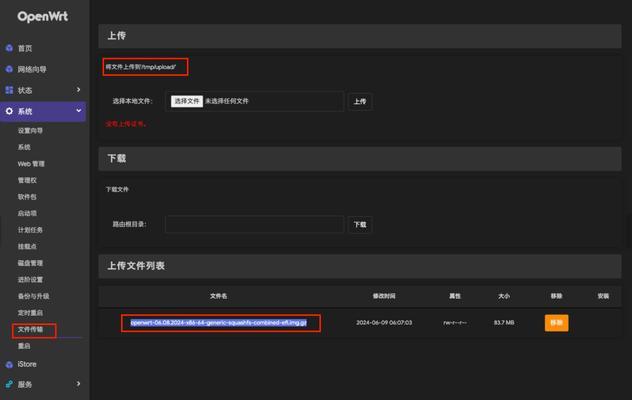Image resolution: width=632 pixels, height=400 pixels.
Task: Open 挂载点 mount points page
Action: tap(27, 246)
